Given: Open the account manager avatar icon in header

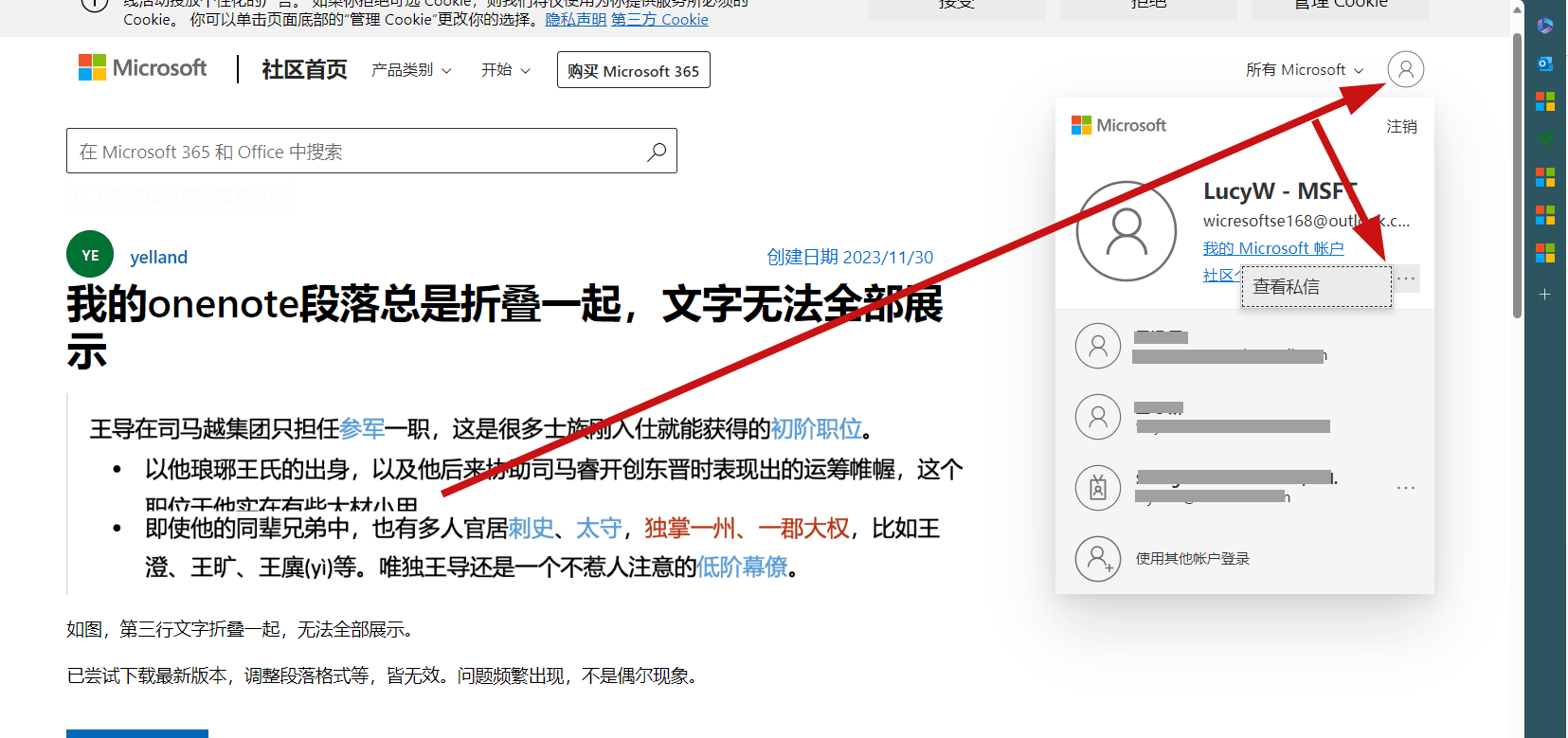Looking at the screenshot, I should coord(1405,69).
